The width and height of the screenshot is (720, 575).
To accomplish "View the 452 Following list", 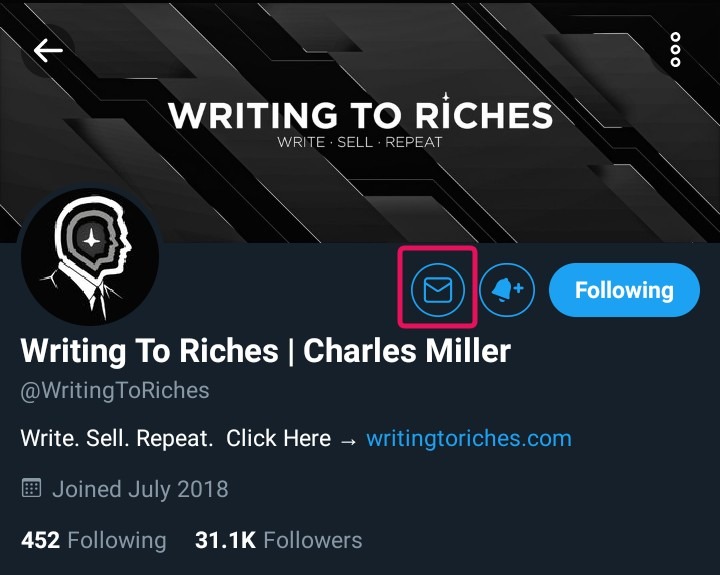I will [94, 541].
